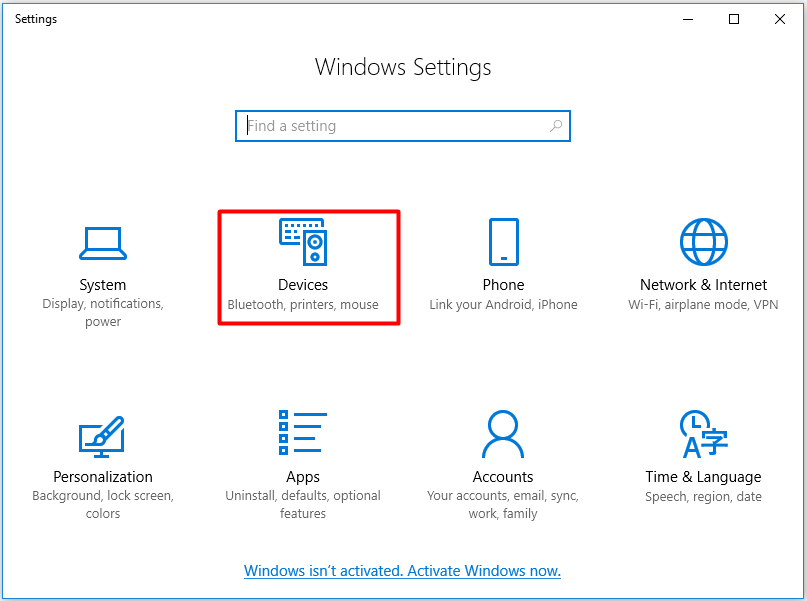Image resolution: width=807 pixels, height=601 pixels.
Task: Click 'Display, notifications, power' description
Action: (x=103, y=312)
